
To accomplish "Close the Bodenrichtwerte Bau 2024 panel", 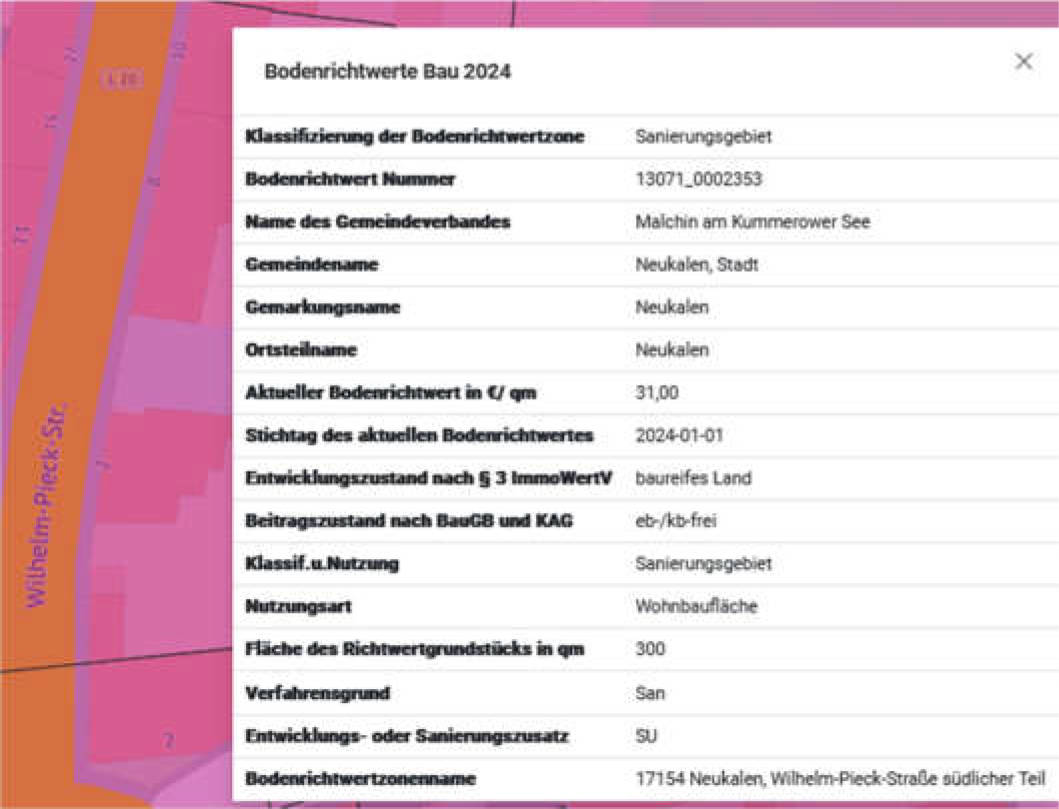I will pos(1023,61).
